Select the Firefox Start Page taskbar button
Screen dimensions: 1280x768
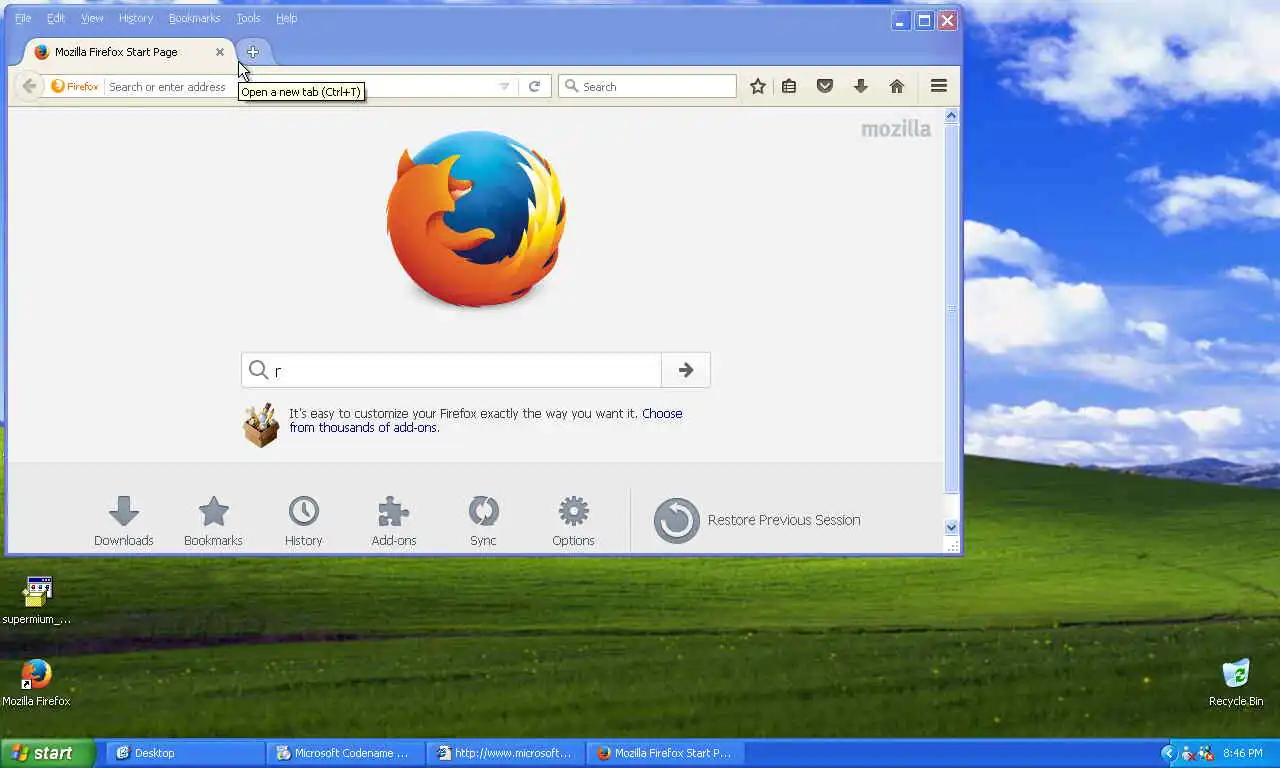665,753
